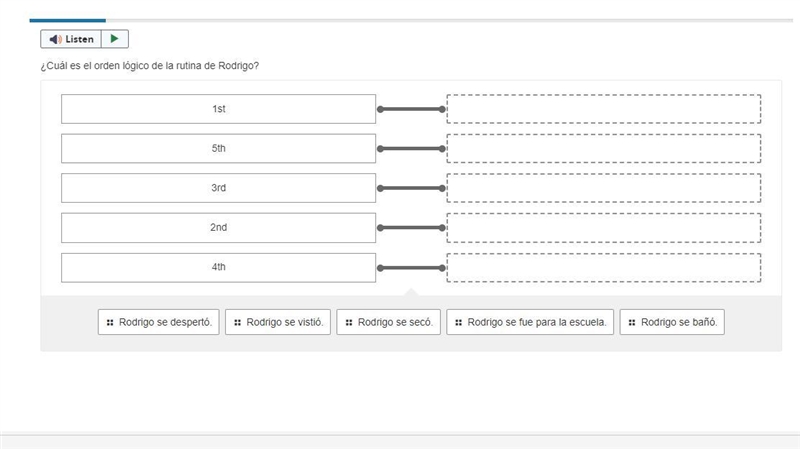Viewport: 800px width, 449px height.
Task: Click the empty drop zone next to 2nd
Action: point(604,228)
